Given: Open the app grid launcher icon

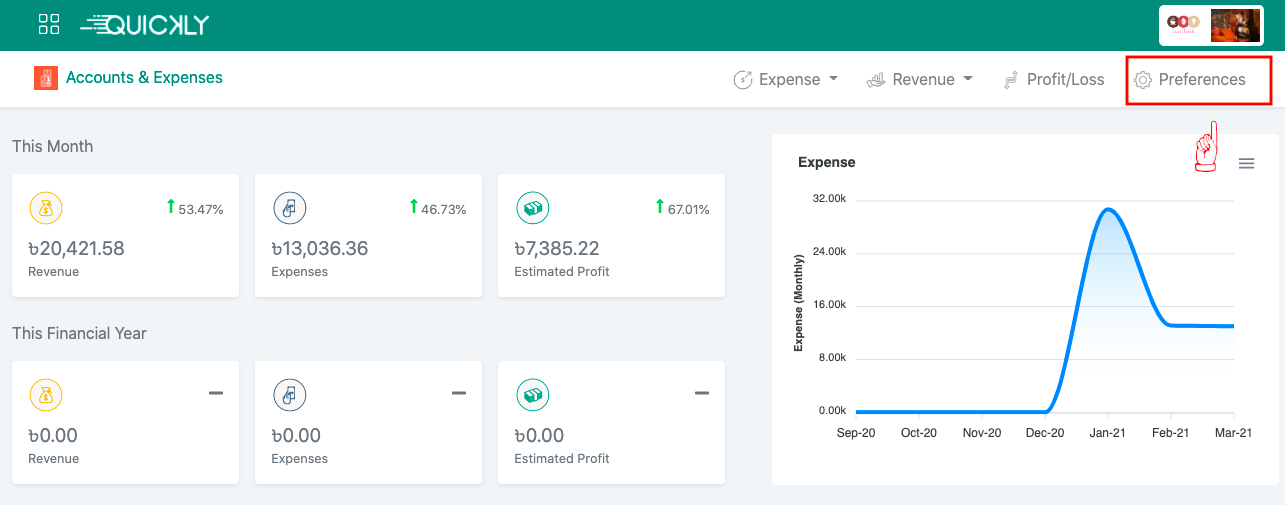Looking at the screenshot, I should click(48, 24).
